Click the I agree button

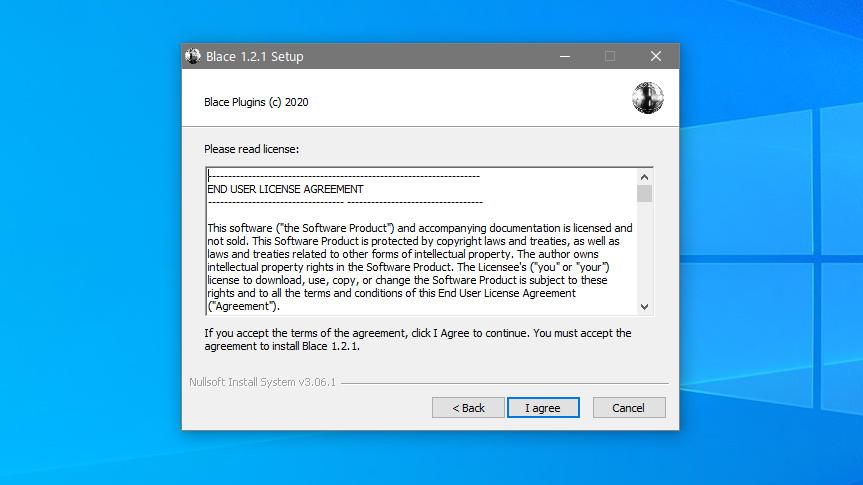tap(543, 408)
